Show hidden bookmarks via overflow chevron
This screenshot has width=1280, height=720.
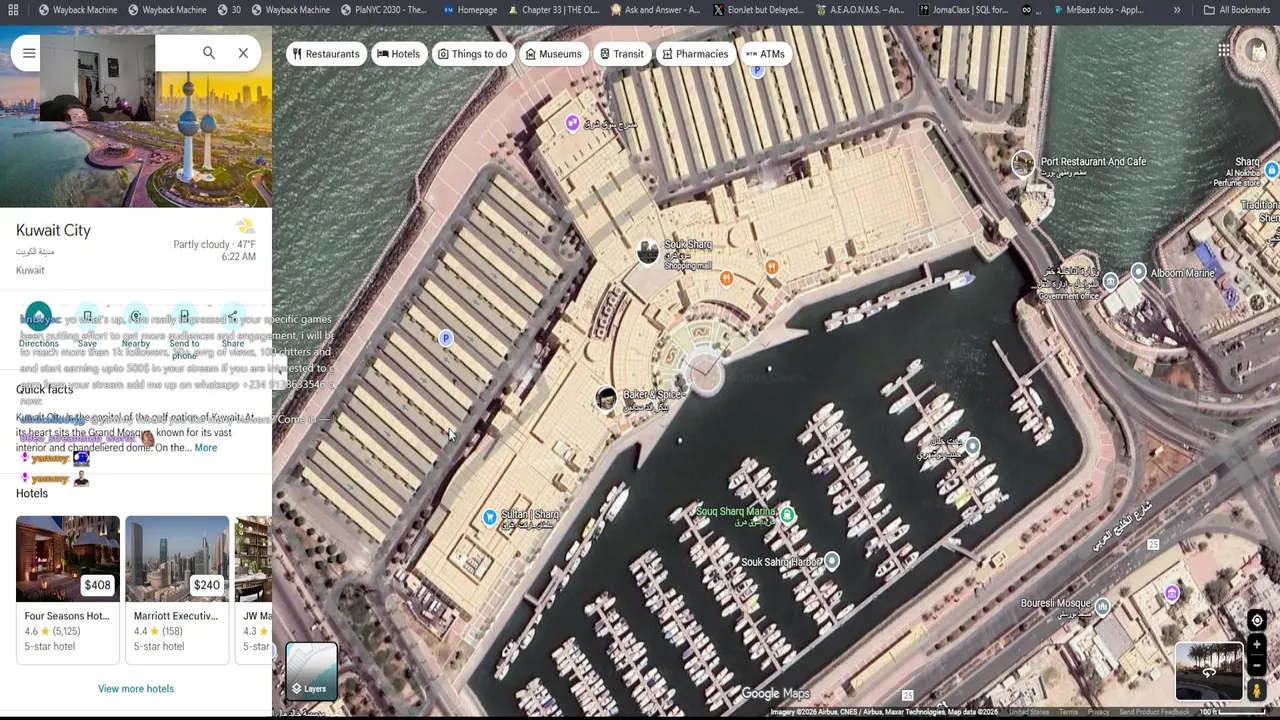(x=1177, y=10)
